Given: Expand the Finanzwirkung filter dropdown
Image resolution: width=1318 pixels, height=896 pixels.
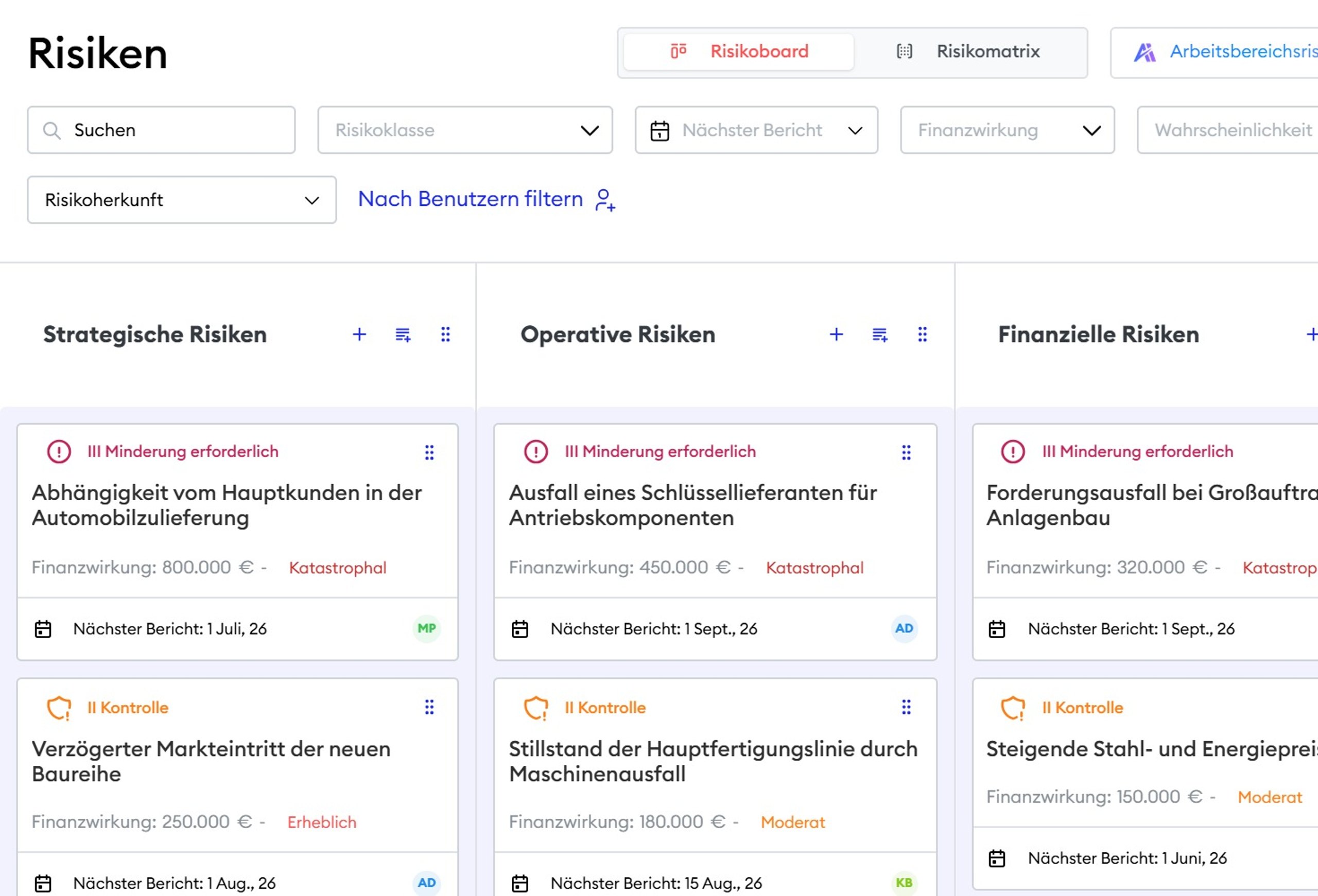Looking at the screenshot, I should tap(1007, 130).
